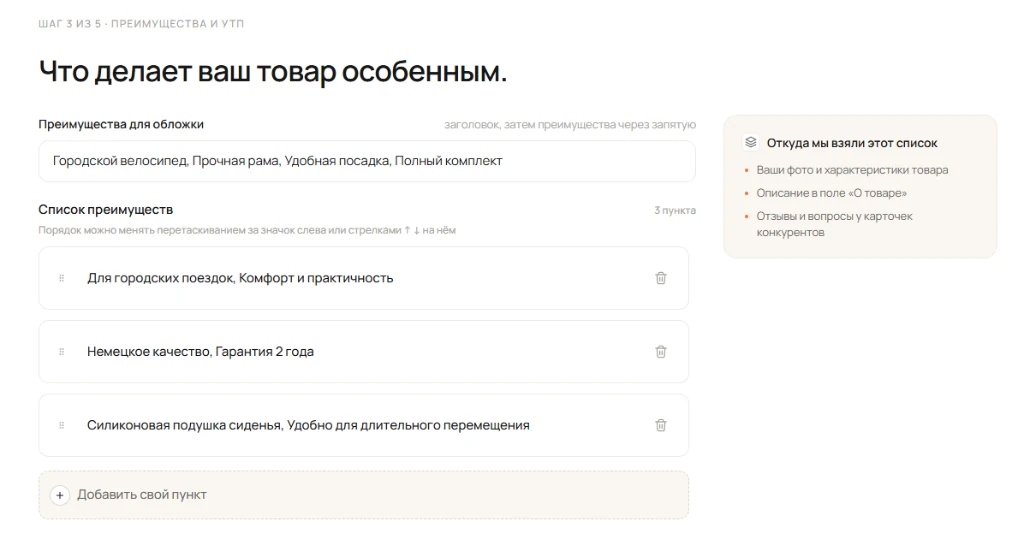Viewport: 1024px width, 551px height.
Task: Add your own item via «Добавить свой пункт»
Action: coord(364,496)
